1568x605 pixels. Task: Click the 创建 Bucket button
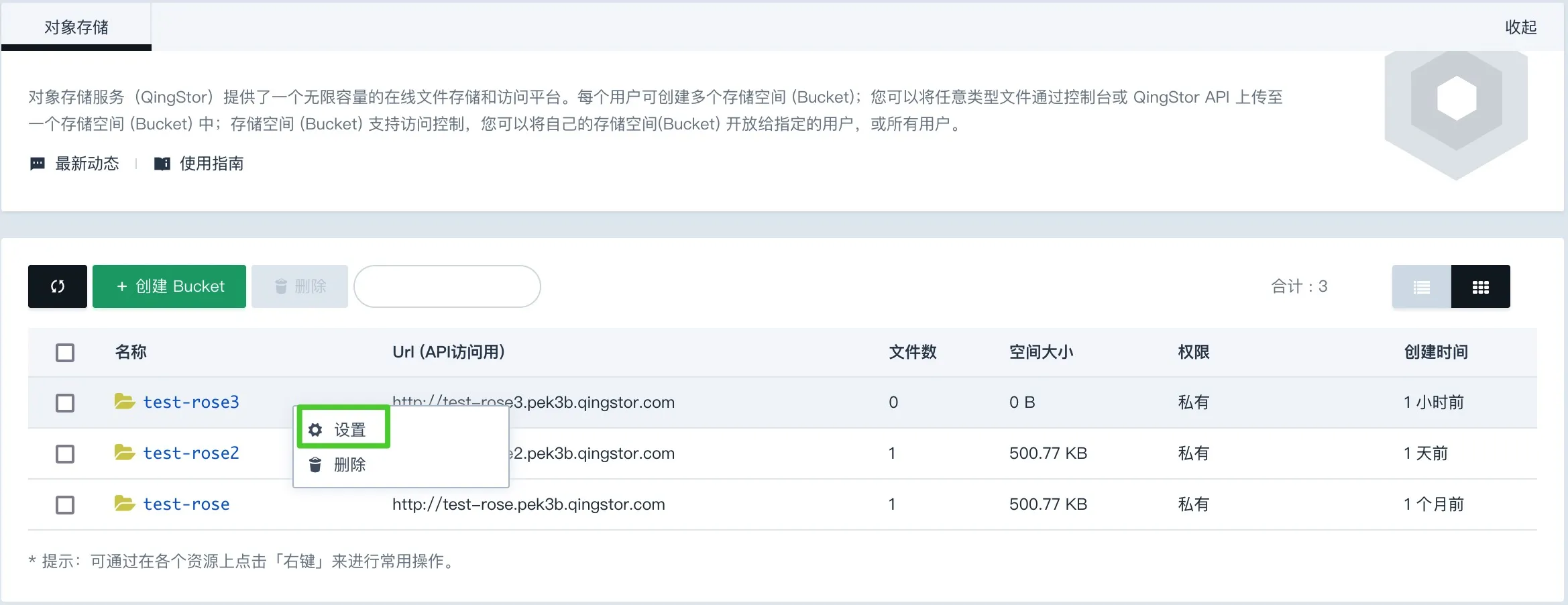169,286
